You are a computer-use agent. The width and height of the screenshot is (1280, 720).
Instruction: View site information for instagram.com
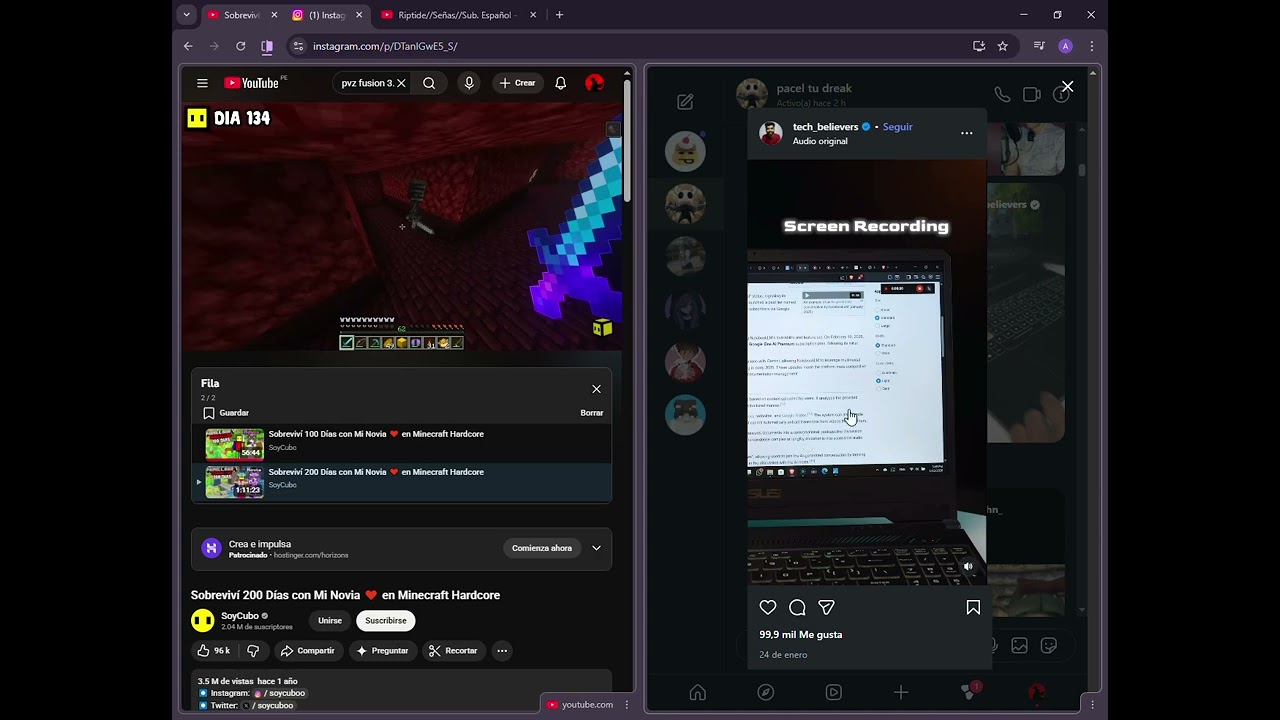(298, 46)
